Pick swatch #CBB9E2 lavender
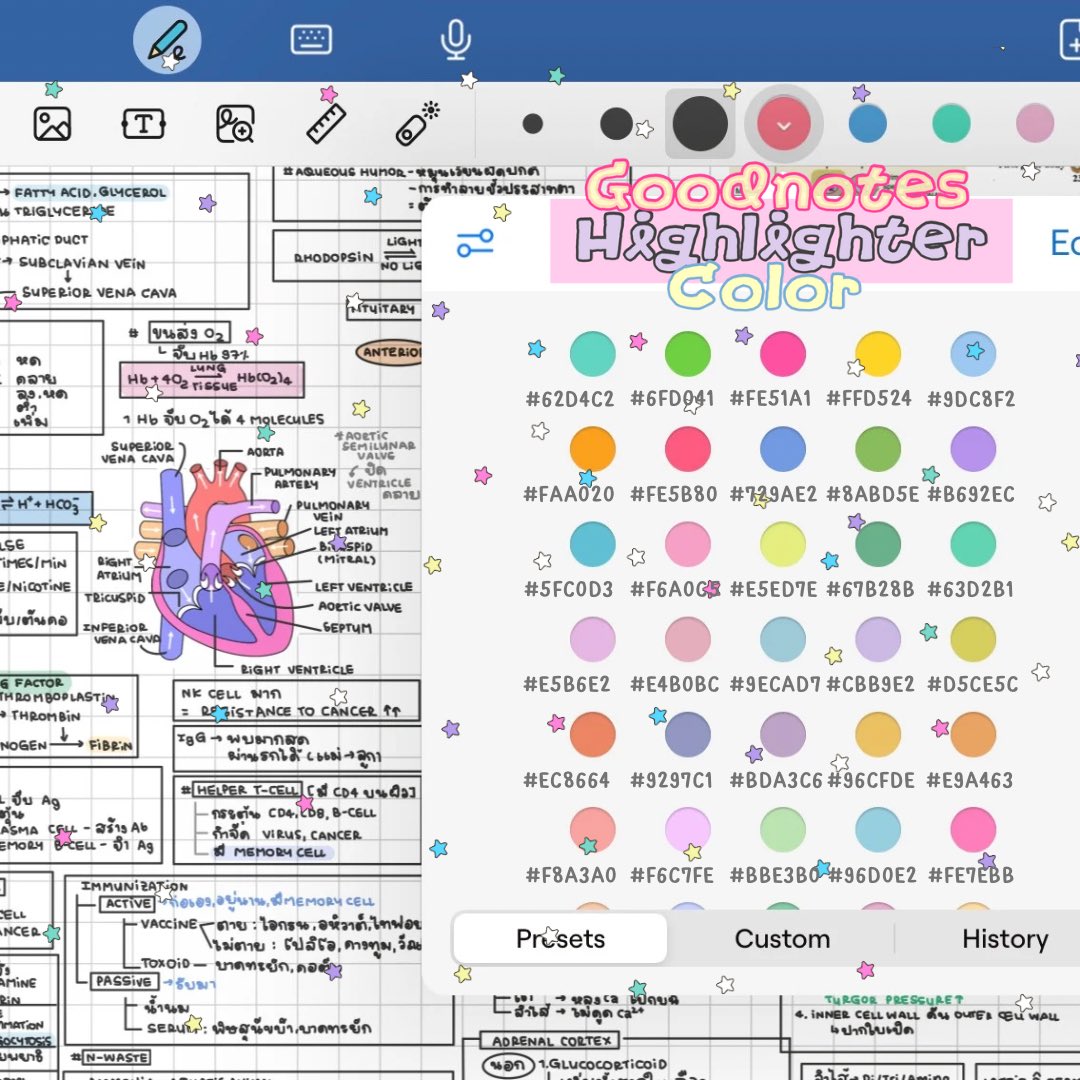 tap(878, 639)
